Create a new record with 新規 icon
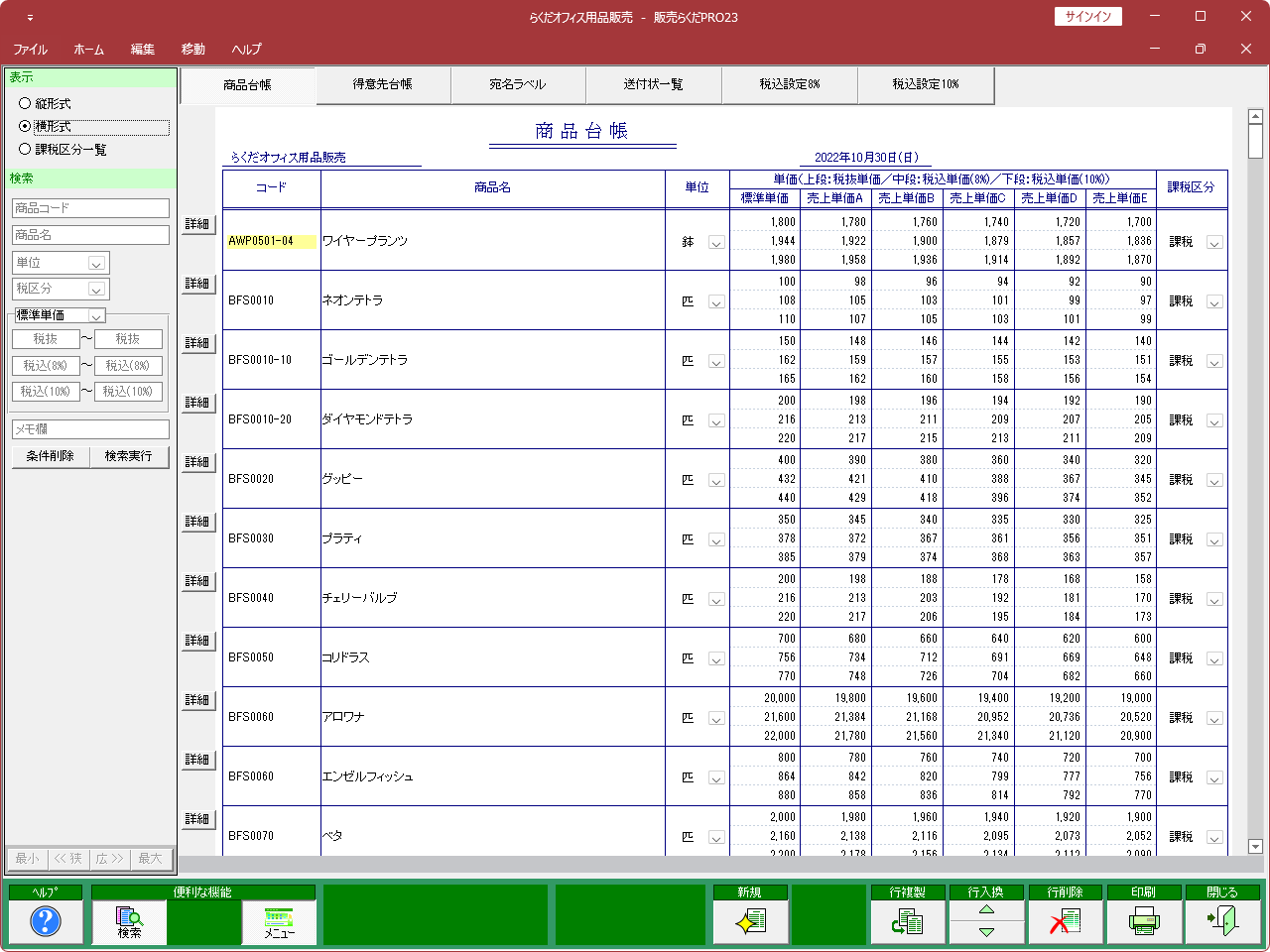This screenshot has width=1270, height=952. 750,922
